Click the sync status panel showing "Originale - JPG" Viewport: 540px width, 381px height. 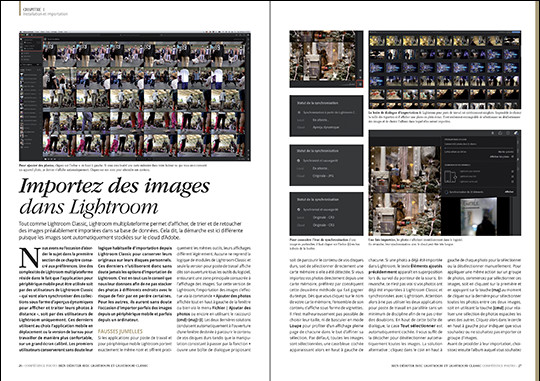[326, 165]
